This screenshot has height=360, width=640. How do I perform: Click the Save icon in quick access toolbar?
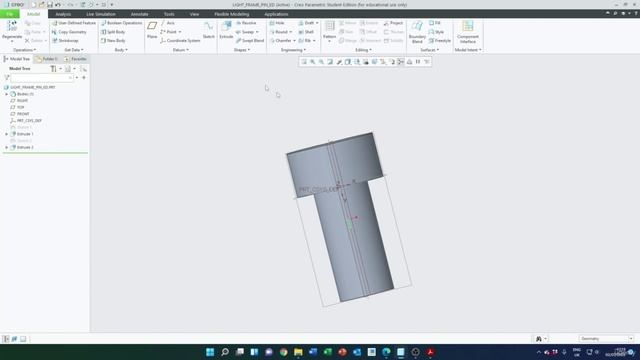point(50,4)
